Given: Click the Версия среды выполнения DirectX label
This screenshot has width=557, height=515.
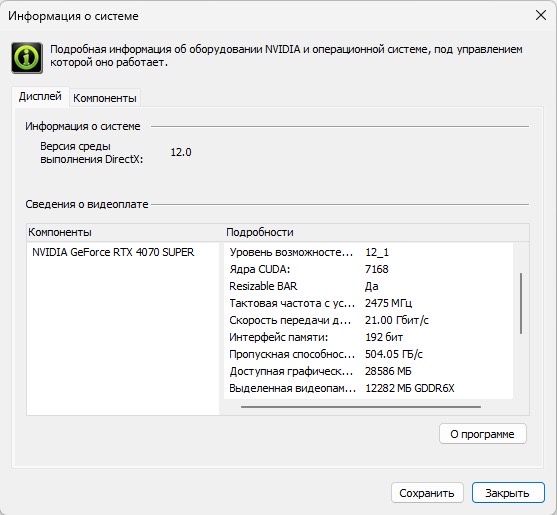Looking at the screenshot, I should coord(91,153).
